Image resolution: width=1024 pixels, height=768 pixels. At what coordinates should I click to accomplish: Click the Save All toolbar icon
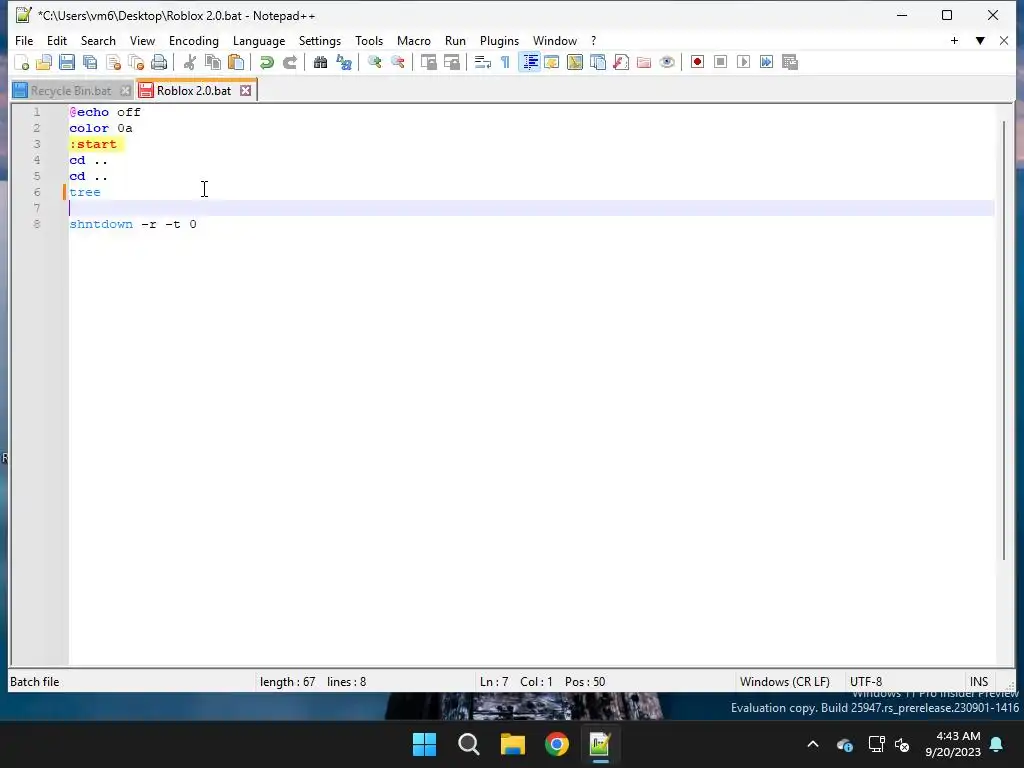pos(90,62)
